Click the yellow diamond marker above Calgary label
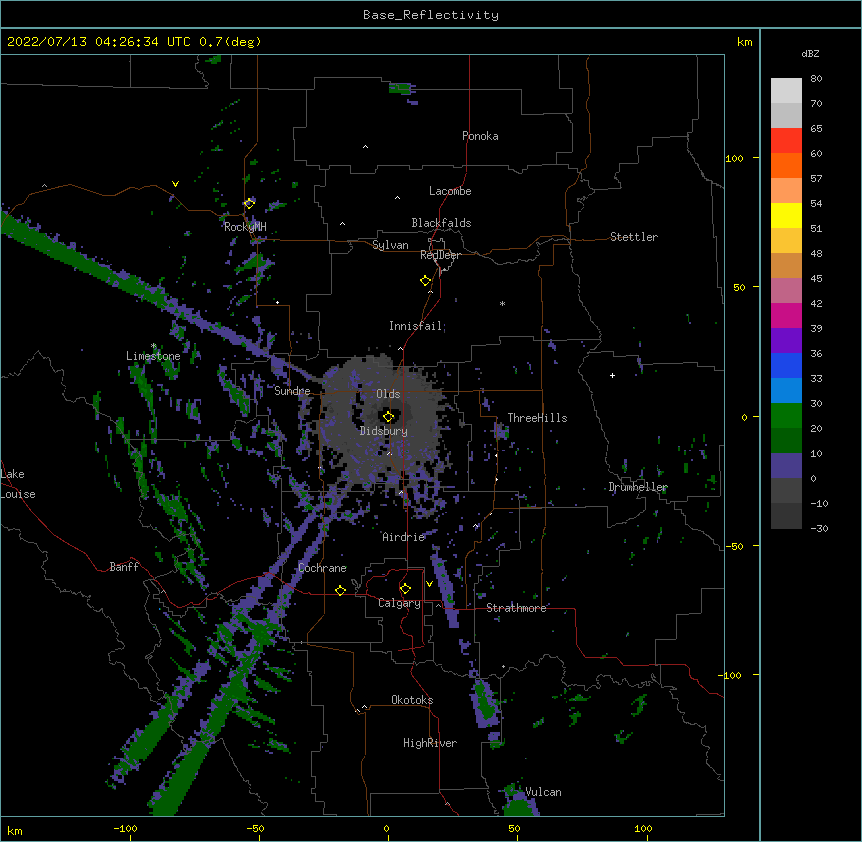This screenshot has height=842, width=862. 405,589
